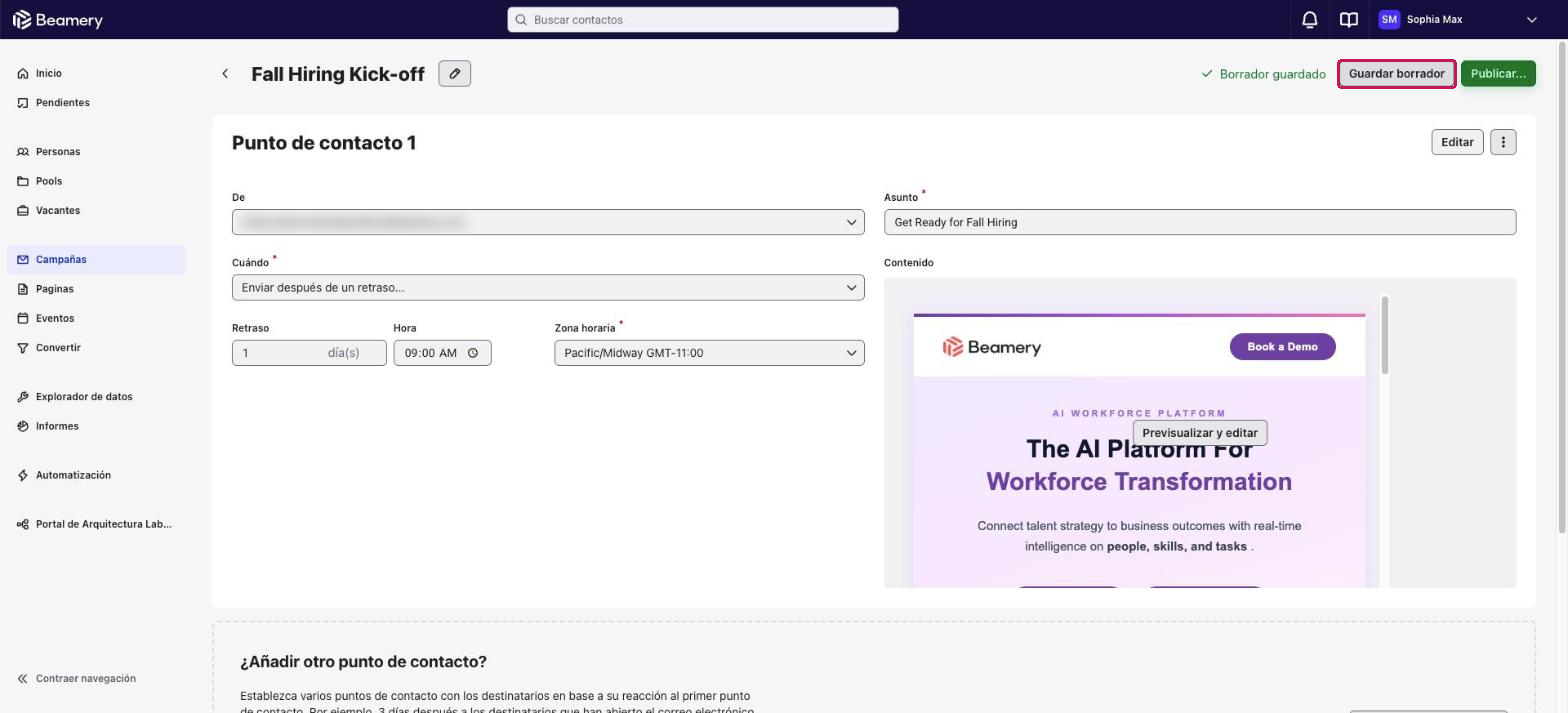This screenshot has width=1568, height=713.
Task: Open the time picker clock icon
Action: (473, 353)
